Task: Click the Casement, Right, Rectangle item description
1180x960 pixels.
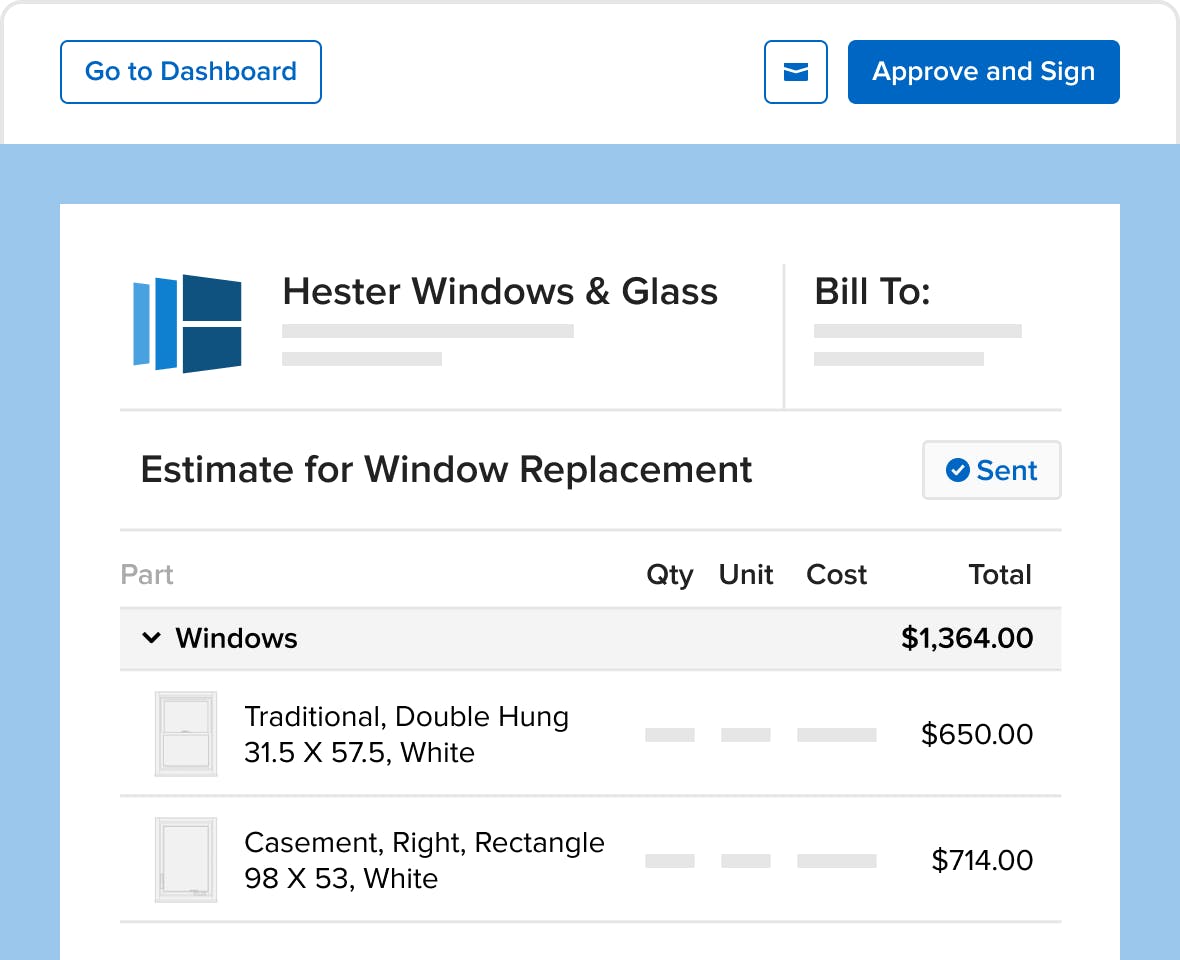Action: tap(424, 860)
